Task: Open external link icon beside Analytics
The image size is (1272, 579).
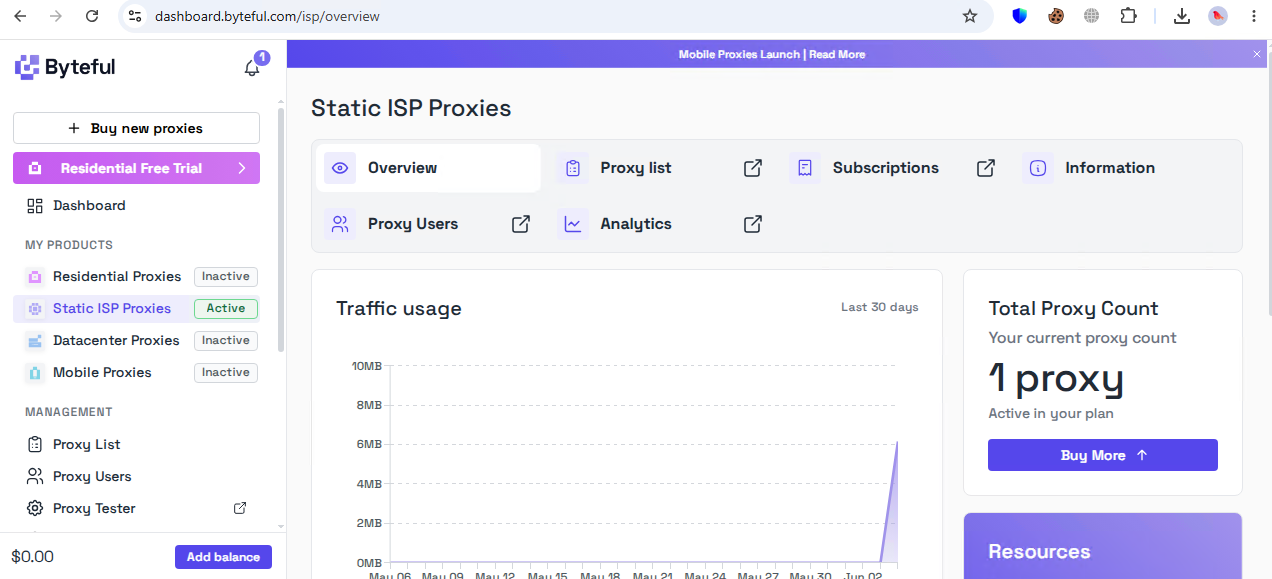Action: point(753,224)
